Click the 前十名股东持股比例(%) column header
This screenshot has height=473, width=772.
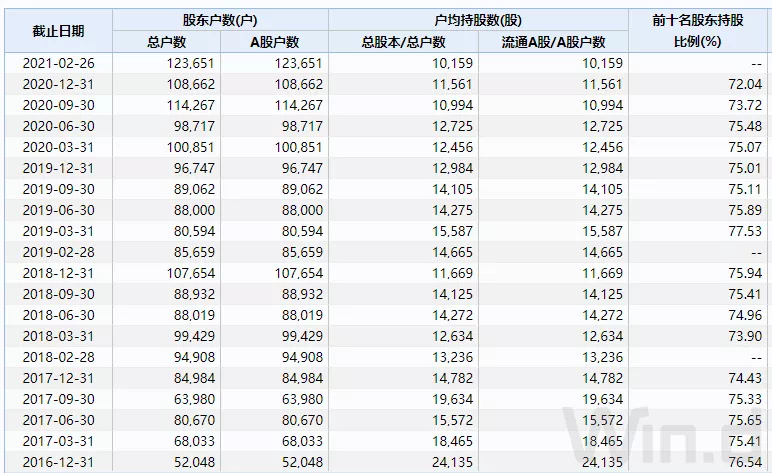point(698,30)
